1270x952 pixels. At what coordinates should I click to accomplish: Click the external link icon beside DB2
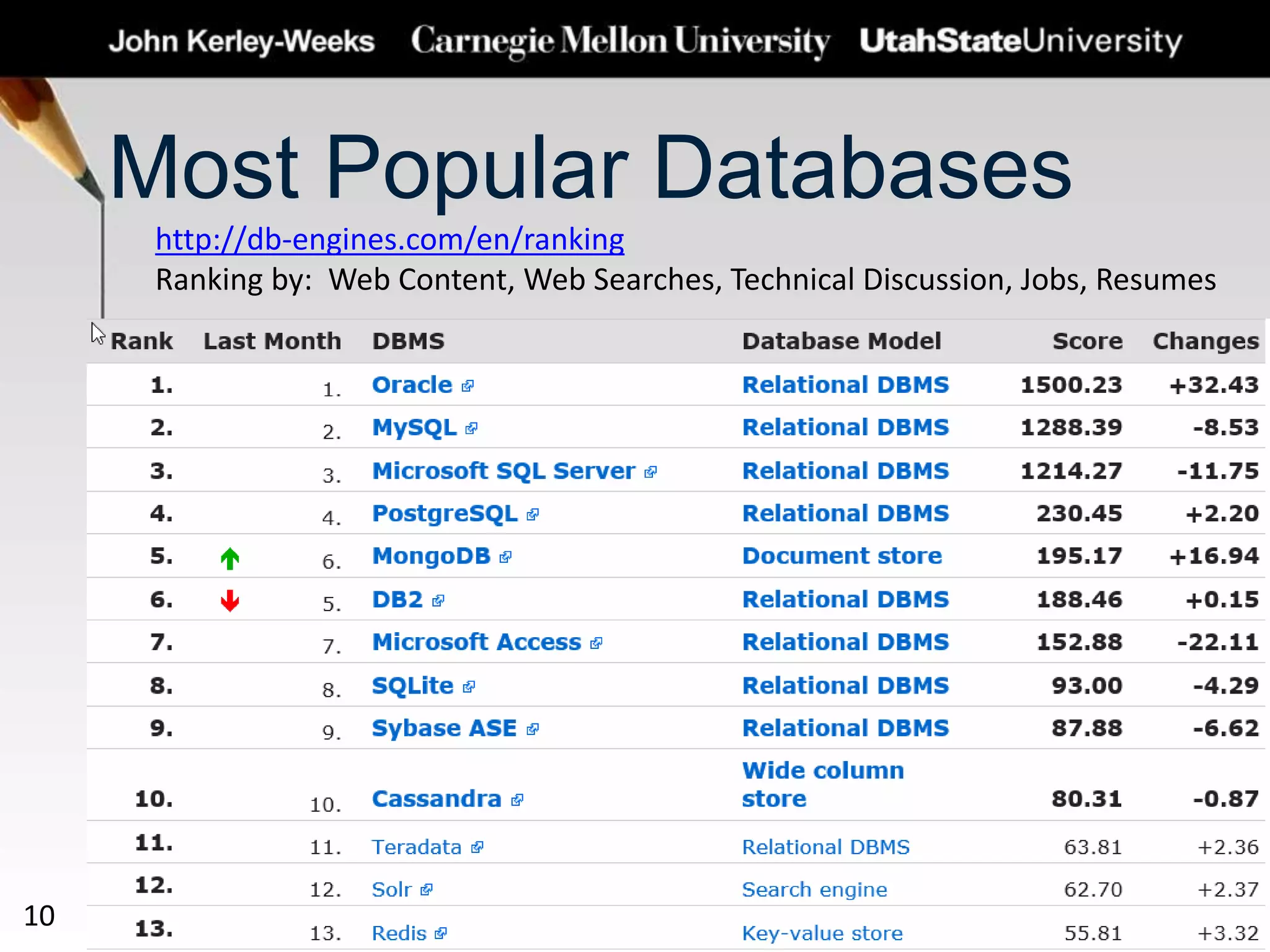[x=438, y=601]
